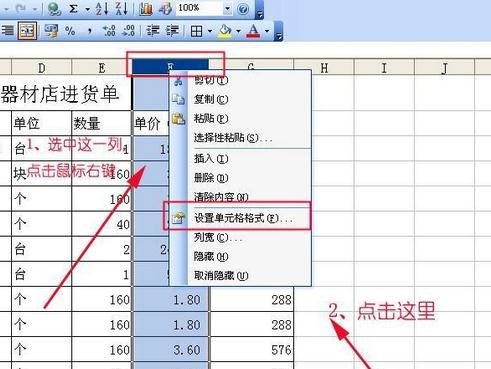Click the 数量 header cell
The height and width of the screenshot is (369, 491).
[x=102, y=123]
